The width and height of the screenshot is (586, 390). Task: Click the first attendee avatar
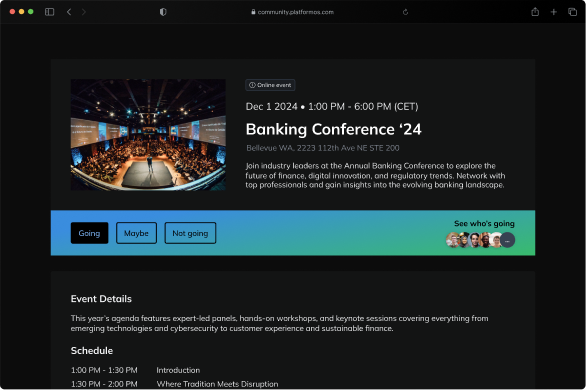[x=453, y=240]
